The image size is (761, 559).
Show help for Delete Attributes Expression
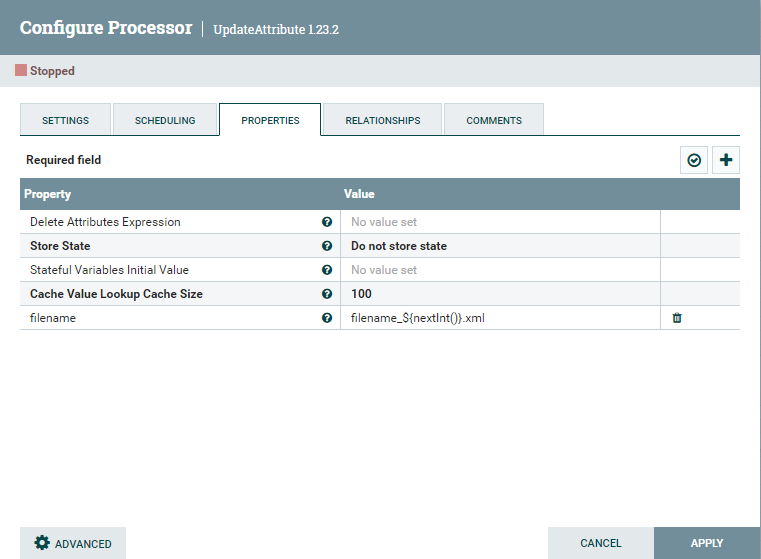point(327,222)
